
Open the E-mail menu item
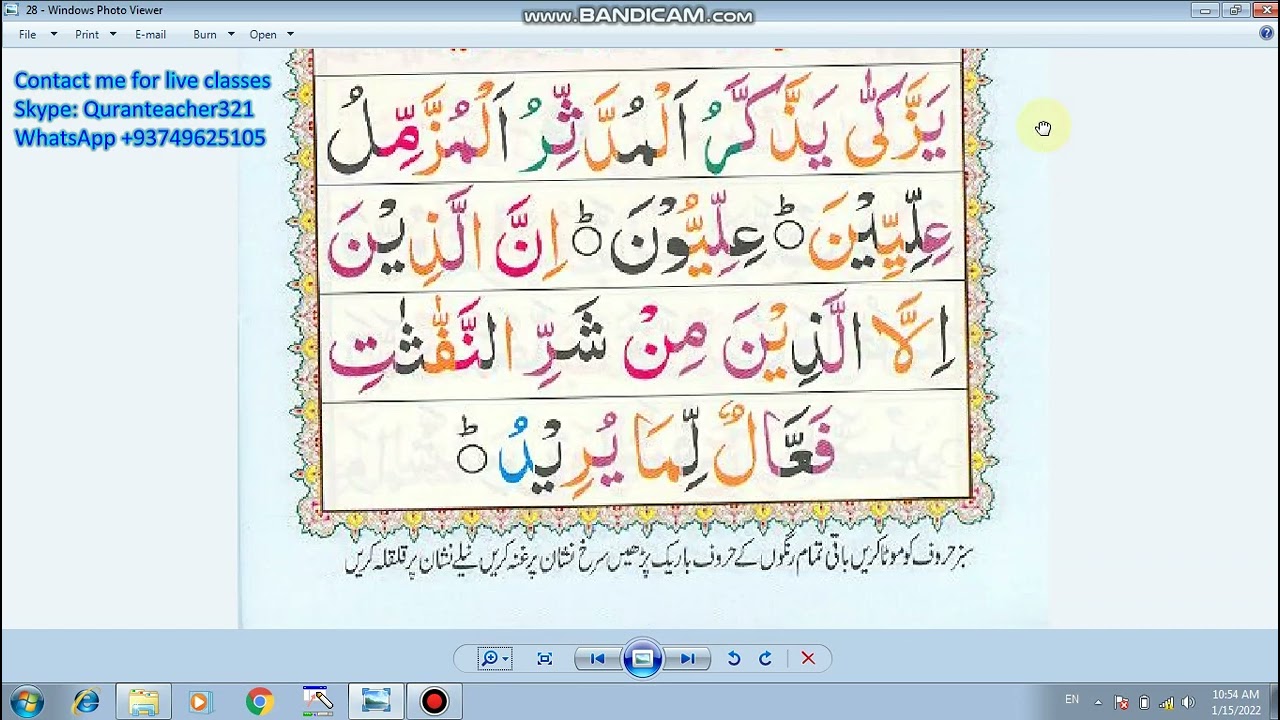[x=150, y=34]
